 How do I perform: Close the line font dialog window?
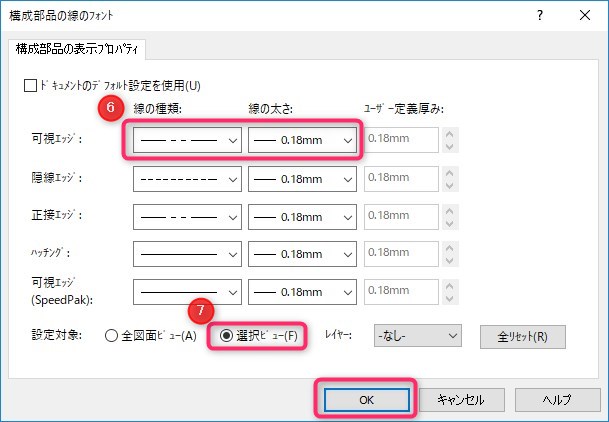tap(584, 15)
